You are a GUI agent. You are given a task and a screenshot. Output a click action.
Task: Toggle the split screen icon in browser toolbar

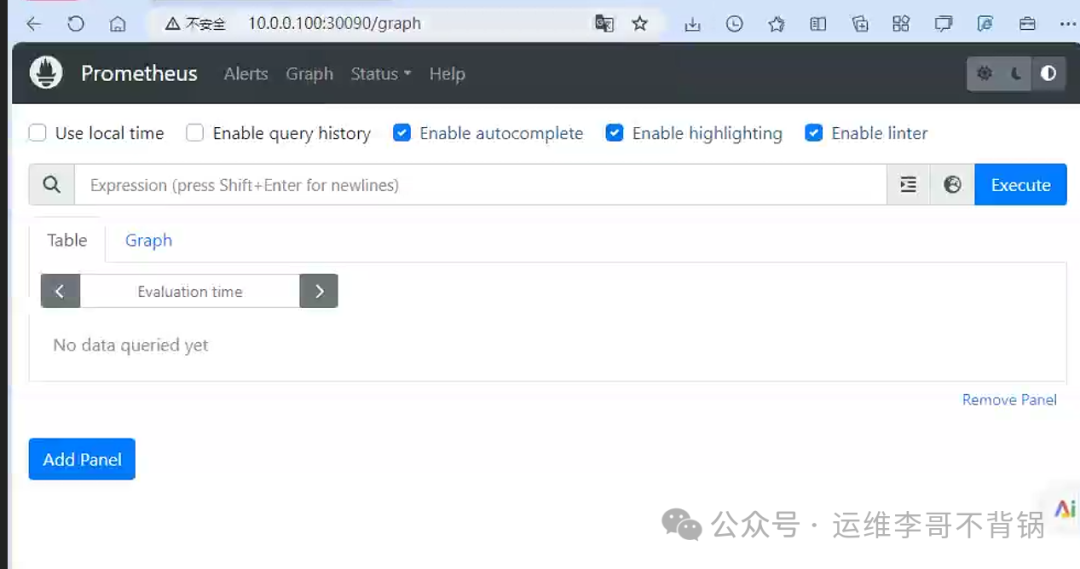818,24
